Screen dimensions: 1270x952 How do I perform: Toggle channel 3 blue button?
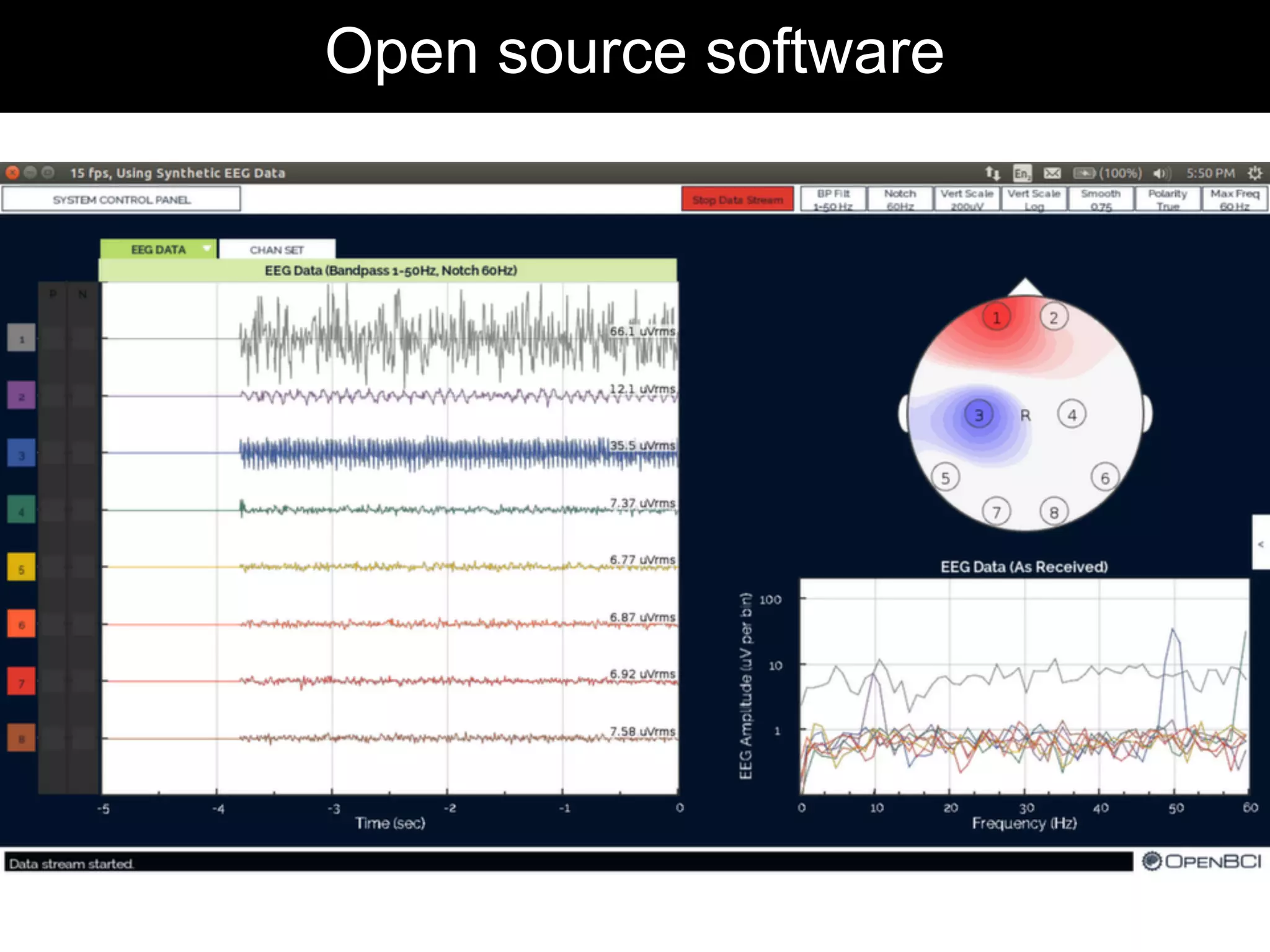click(x=21, y=454)
